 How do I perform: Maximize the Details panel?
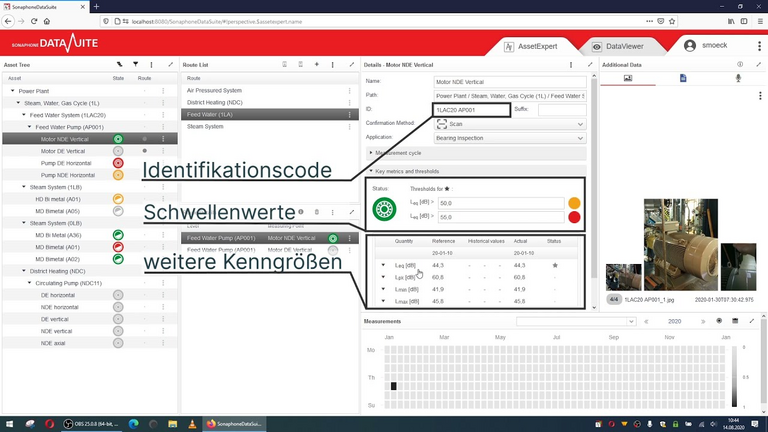[590, 64]
